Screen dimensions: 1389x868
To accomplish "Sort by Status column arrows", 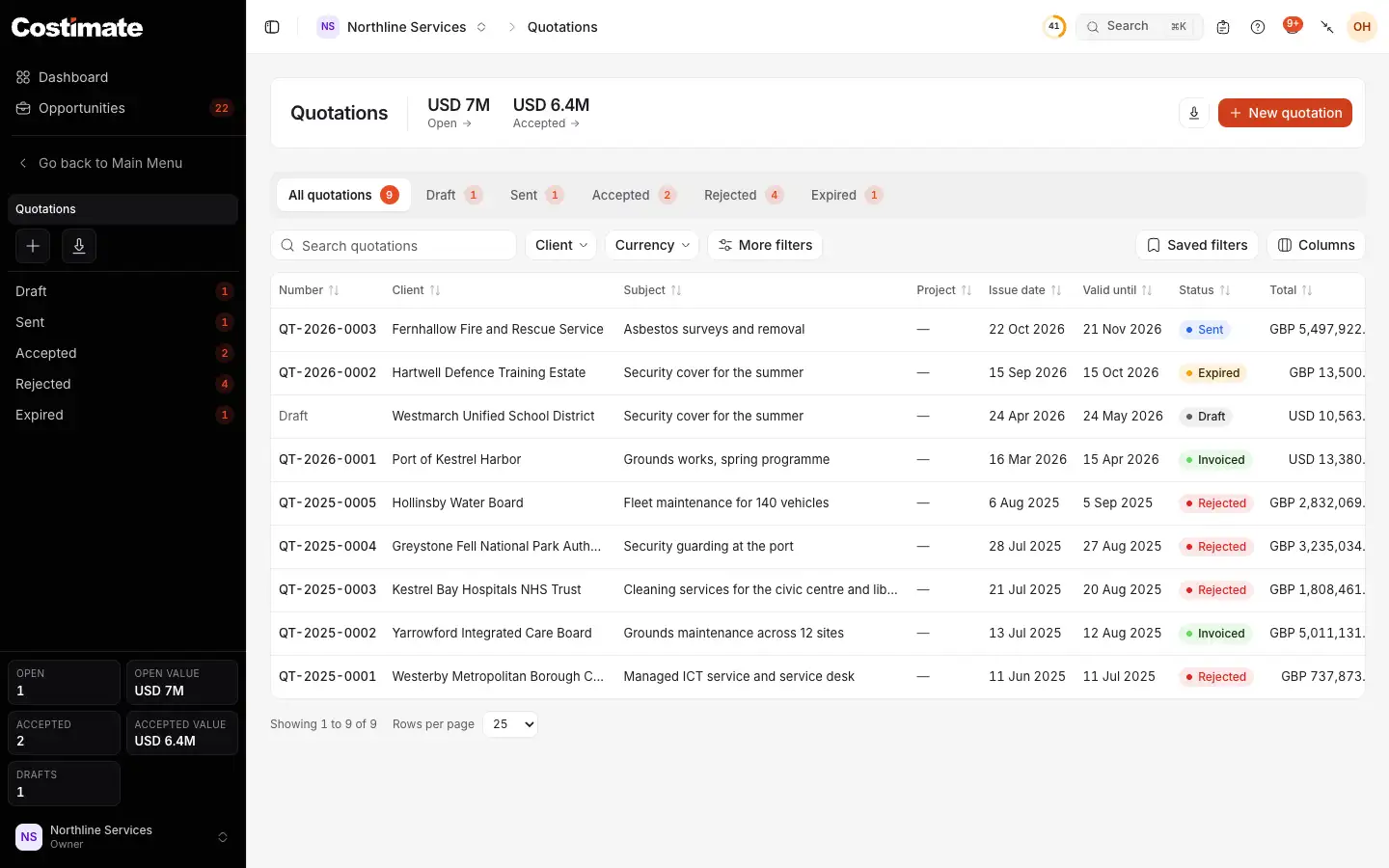I will pos(1225,290).
